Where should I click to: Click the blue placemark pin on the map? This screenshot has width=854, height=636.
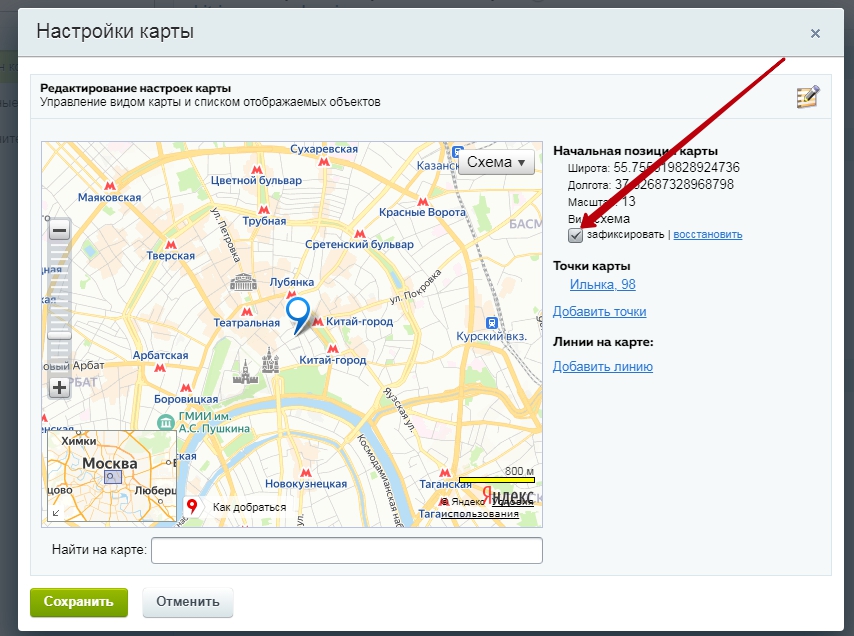tap(298, 312)
